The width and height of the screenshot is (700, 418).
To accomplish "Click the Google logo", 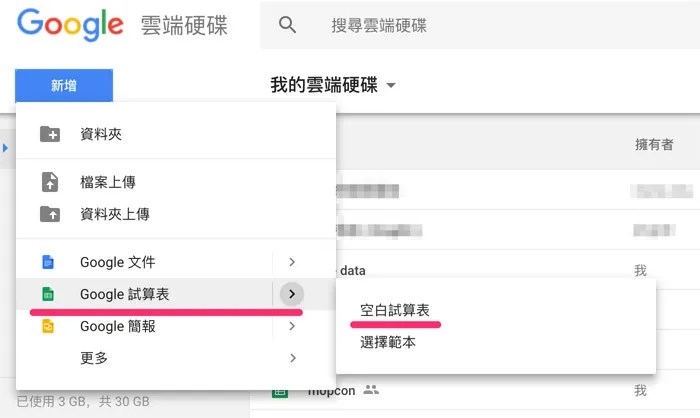I will pyautogui.click(x=70, y=25).
